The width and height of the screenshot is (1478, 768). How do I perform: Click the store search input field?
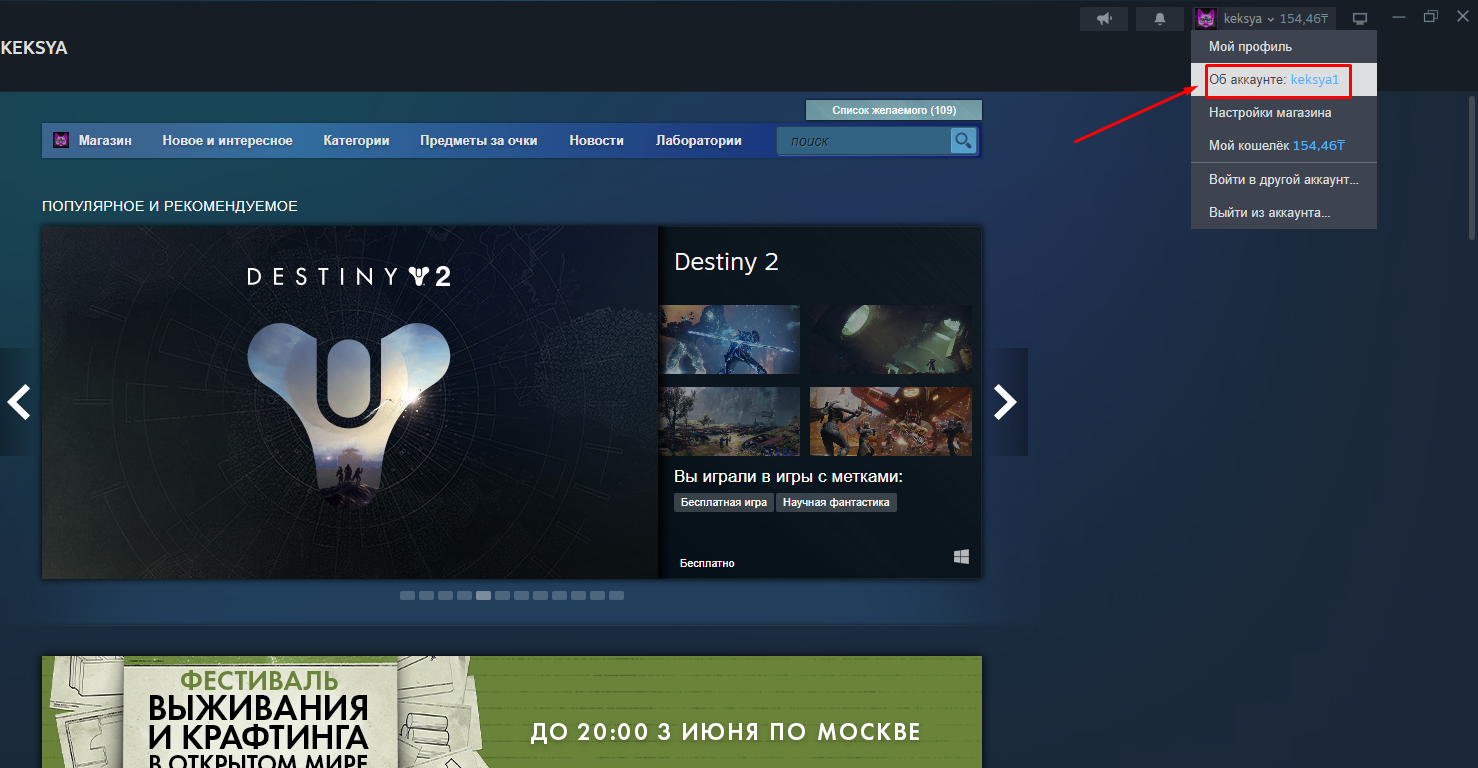point(864,141)
